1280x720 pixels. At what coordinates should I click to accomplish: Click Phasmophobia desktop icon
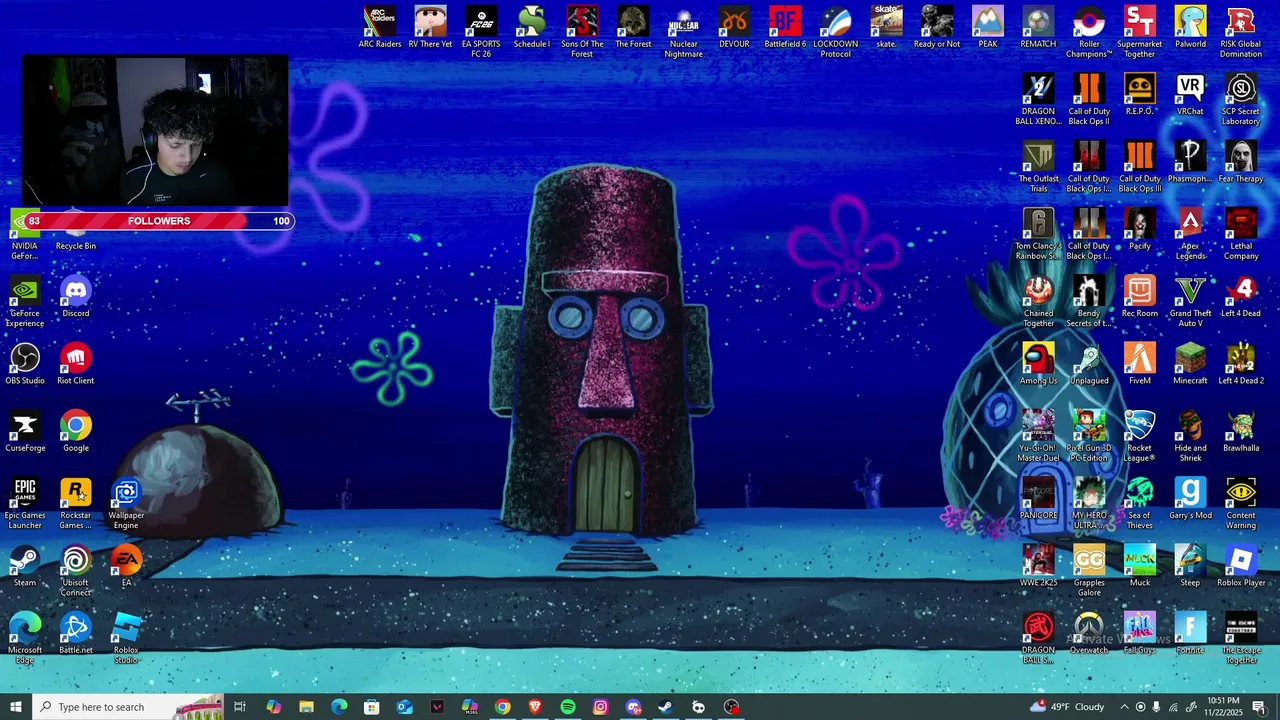point(1190,161)
